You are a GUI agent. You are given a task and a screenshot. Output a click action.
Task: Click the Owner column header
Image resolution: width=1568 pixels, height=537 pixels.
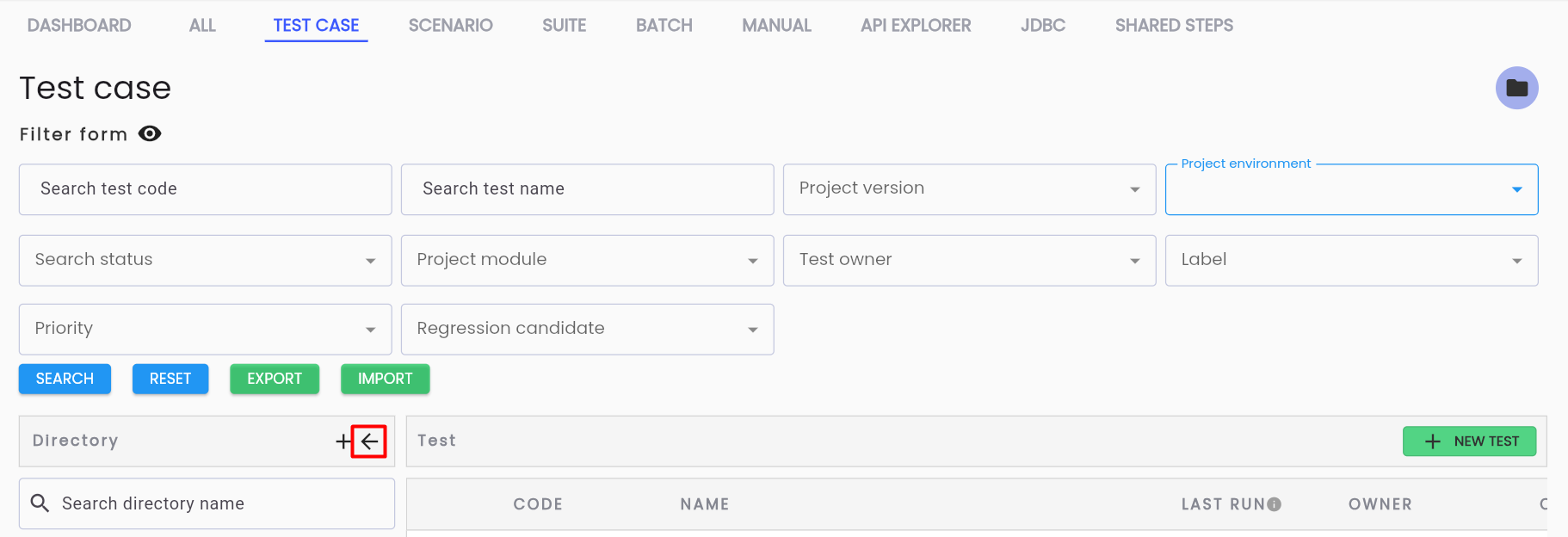pyautogui.click(x=1380, y=504)
